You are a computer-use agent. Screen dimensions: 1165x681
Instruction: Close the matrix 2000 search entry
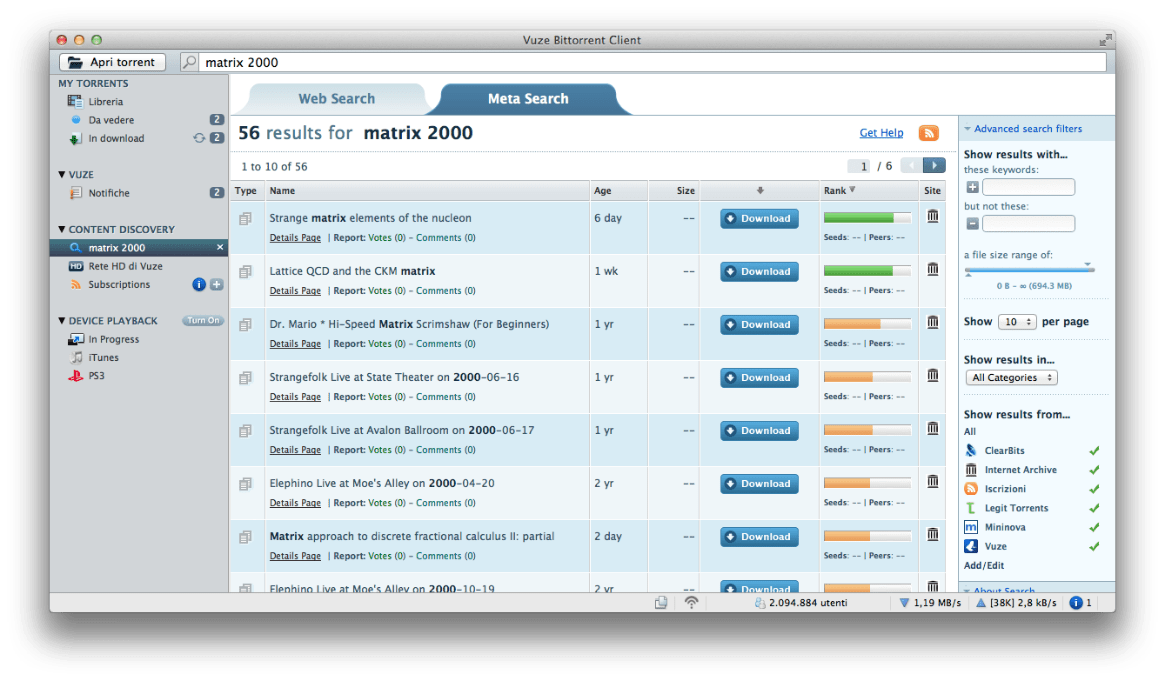(219, 247)
